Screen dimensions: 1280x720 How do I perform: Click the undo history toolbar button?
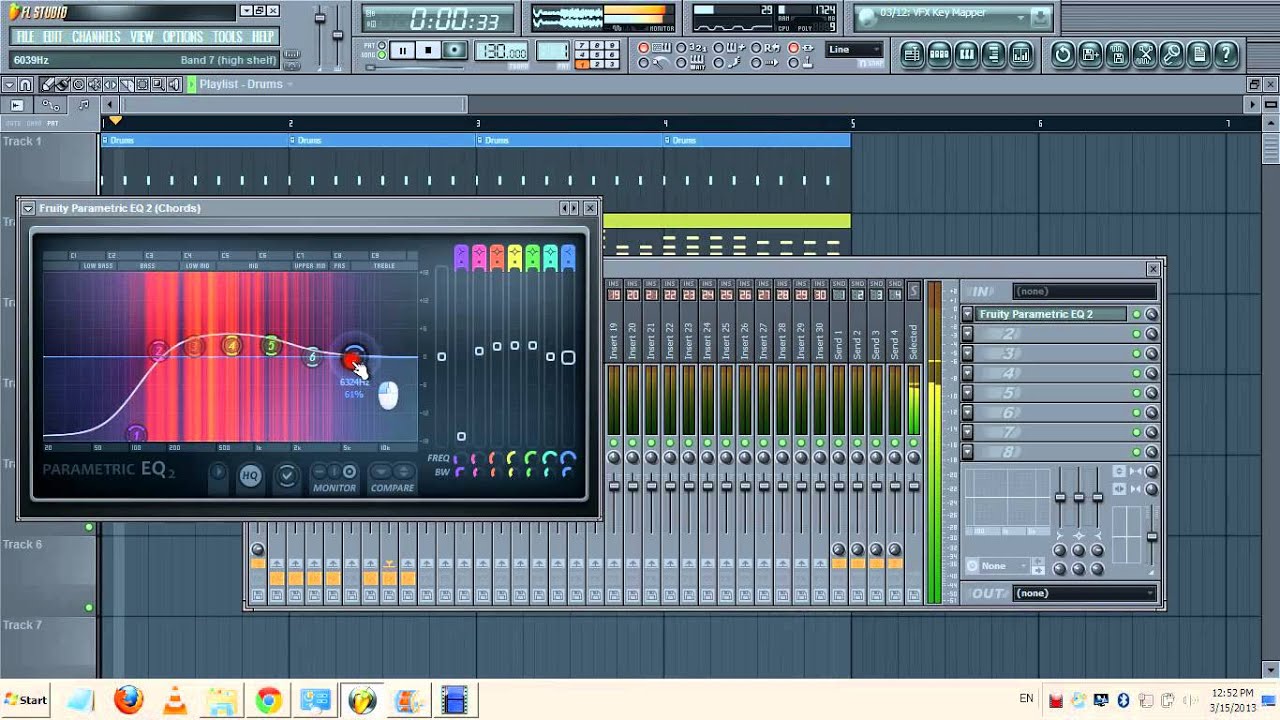(1063, 55)
